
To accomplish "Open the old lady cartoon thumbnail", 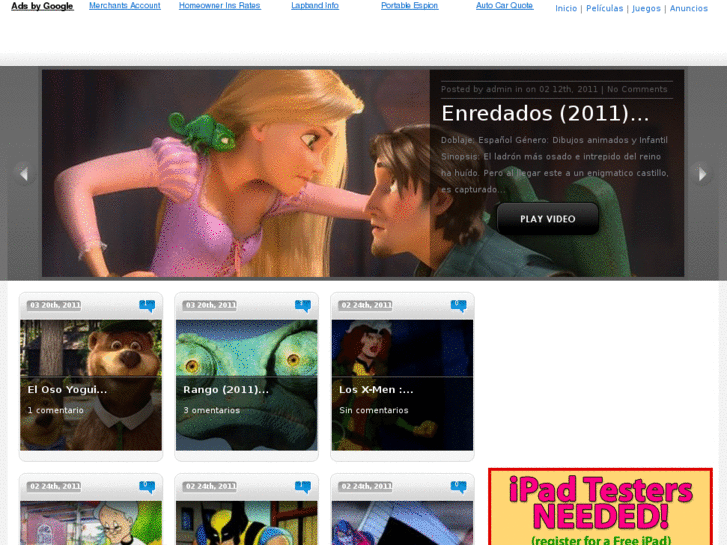I will coord(91,523).
